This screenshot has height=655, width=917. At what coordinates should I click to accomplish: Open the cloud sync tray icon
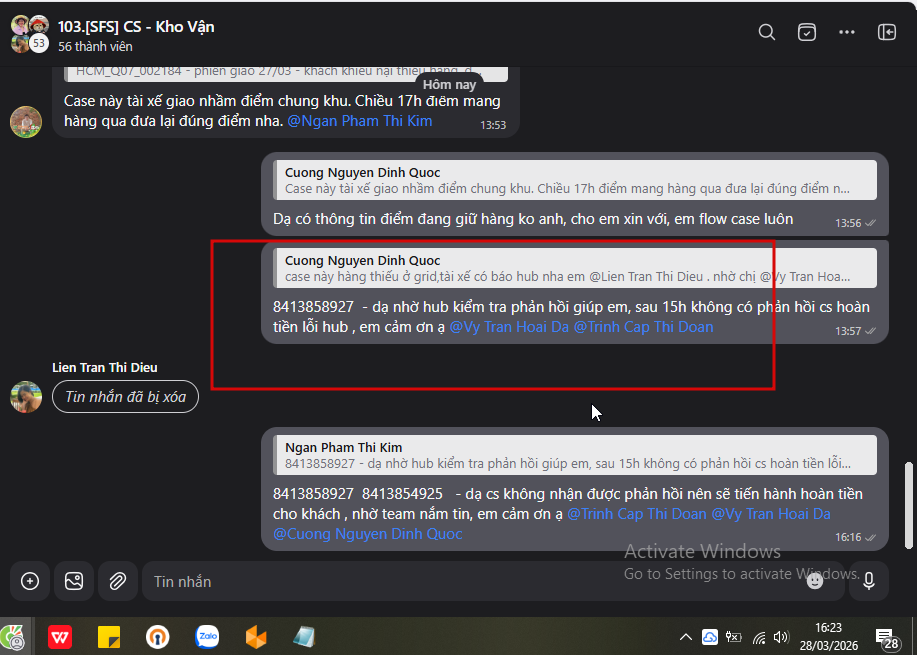pos(709,637)
